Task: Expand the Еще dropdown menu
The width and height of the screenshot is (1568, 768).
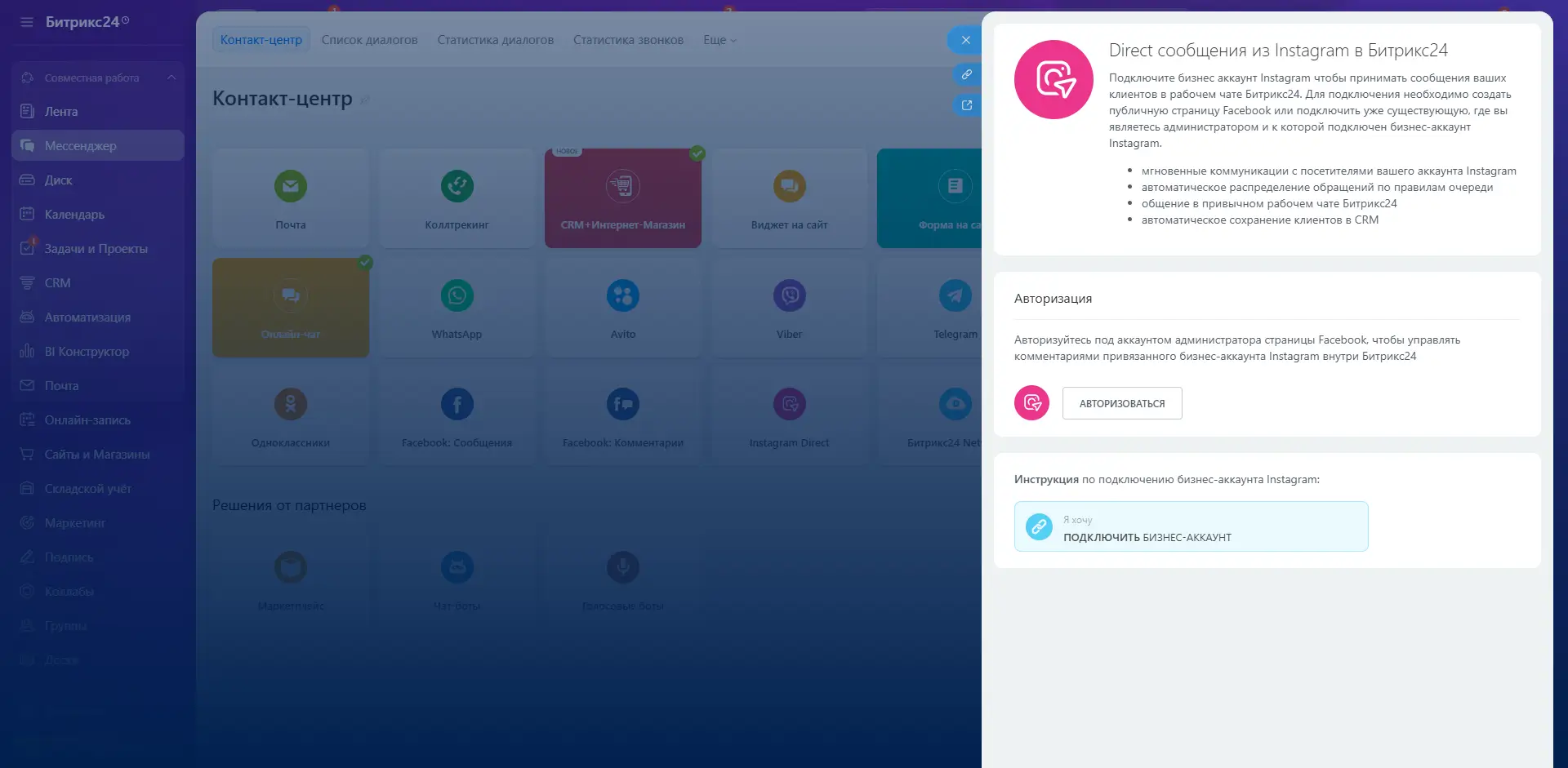Action: [719, 40]
